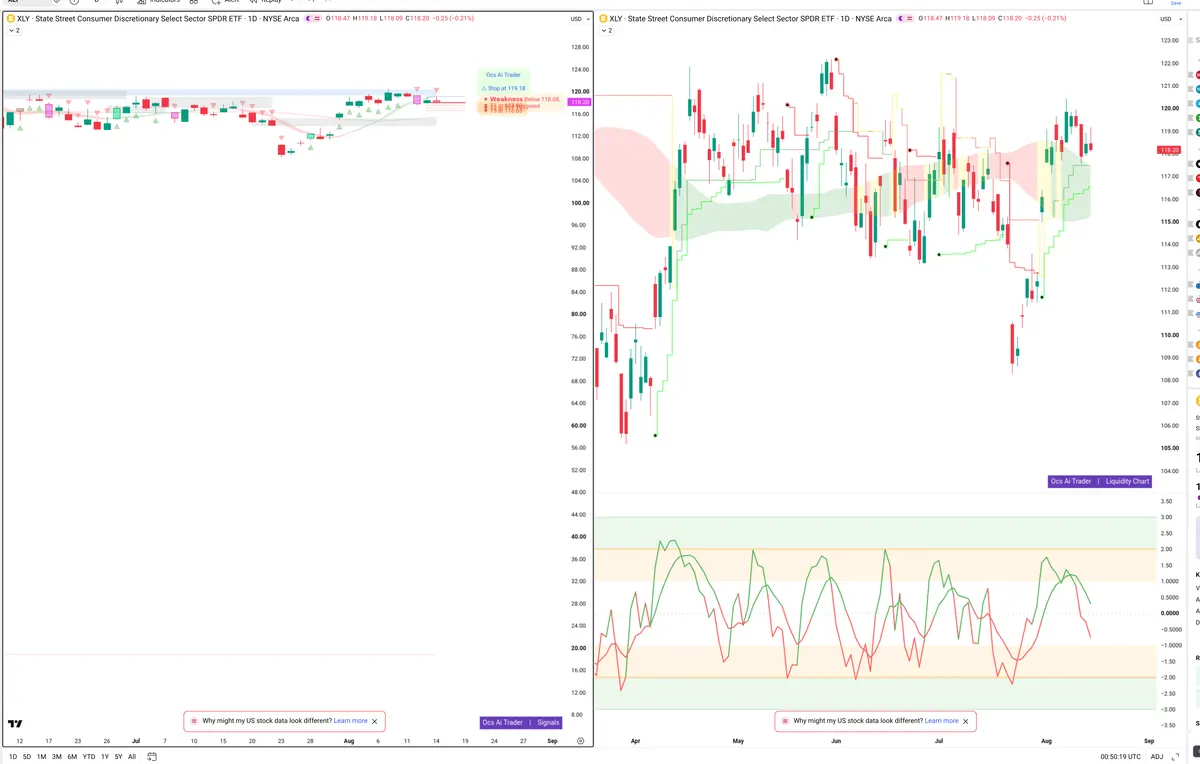Select the YTD time range
The image size is (1200, 764).
(x=89, y=757)
